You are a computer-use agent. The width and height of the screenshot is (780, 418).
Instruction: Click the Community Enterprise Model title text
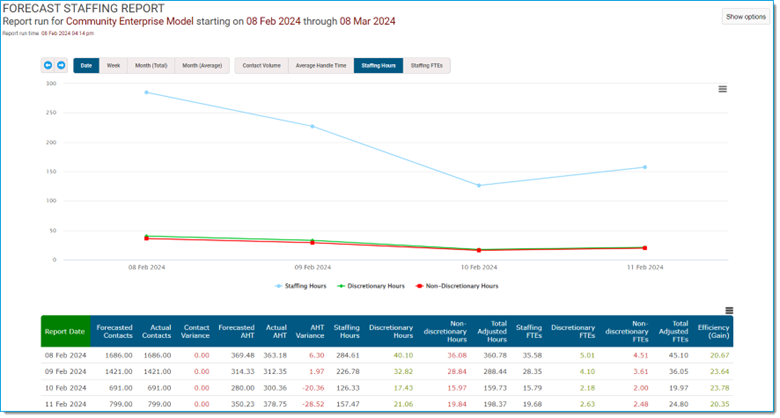(130, 21)
